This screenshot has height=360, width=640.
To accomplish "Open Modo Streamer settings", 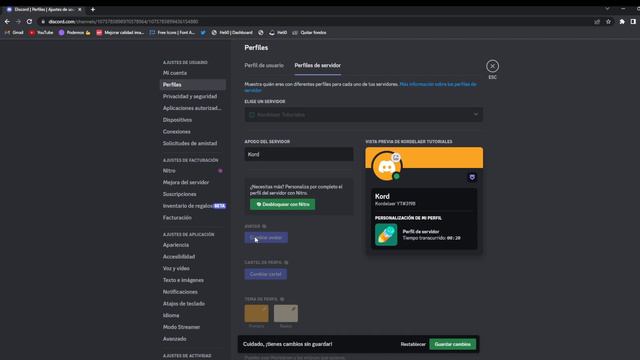I will tap(193, 327).
